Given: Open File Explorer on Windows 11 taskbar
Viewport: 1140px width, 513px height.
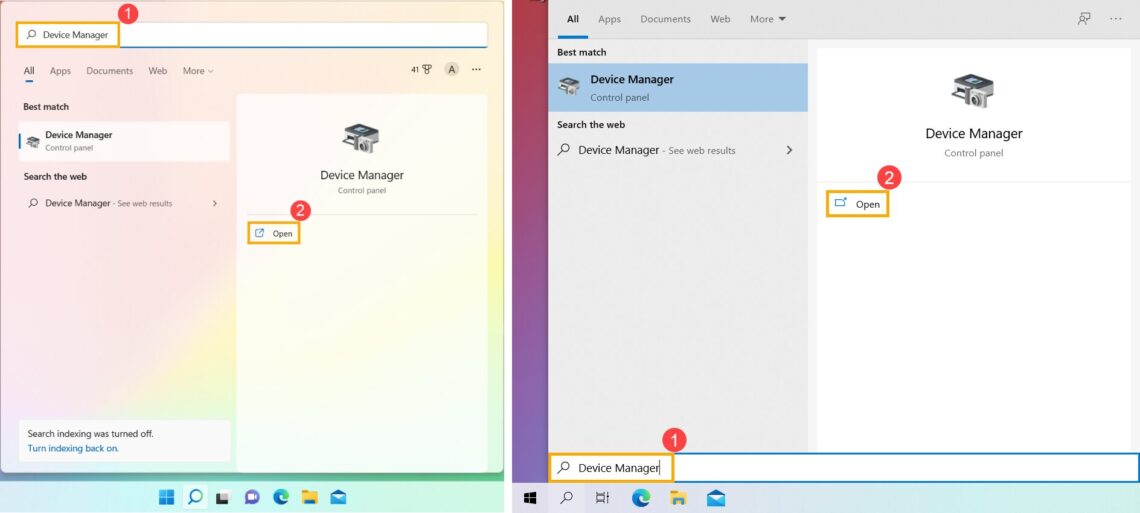Looking at the screenshot, I should click(x=310, y=497).
